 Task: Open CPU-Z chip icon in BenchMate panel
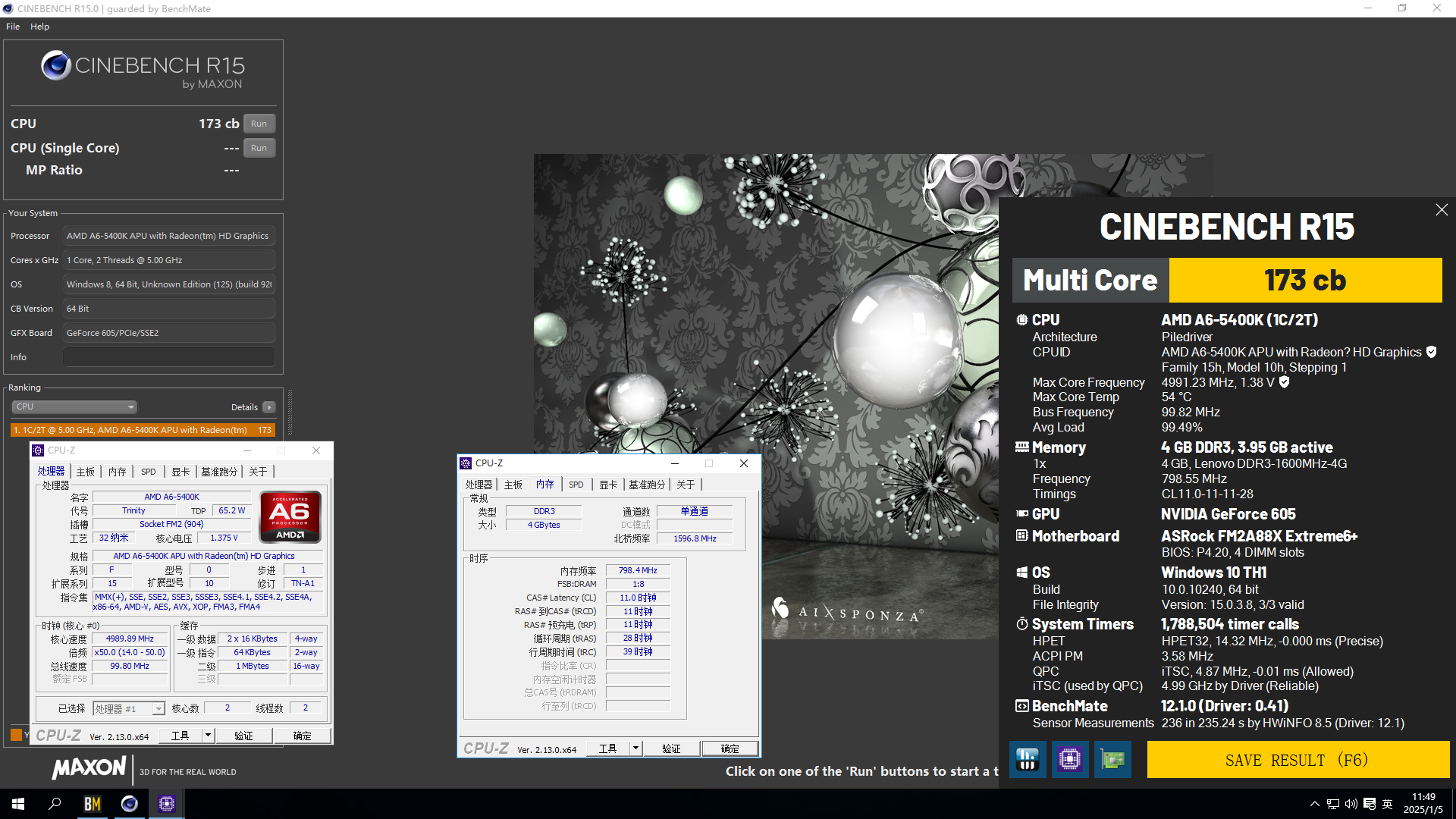1070,759
